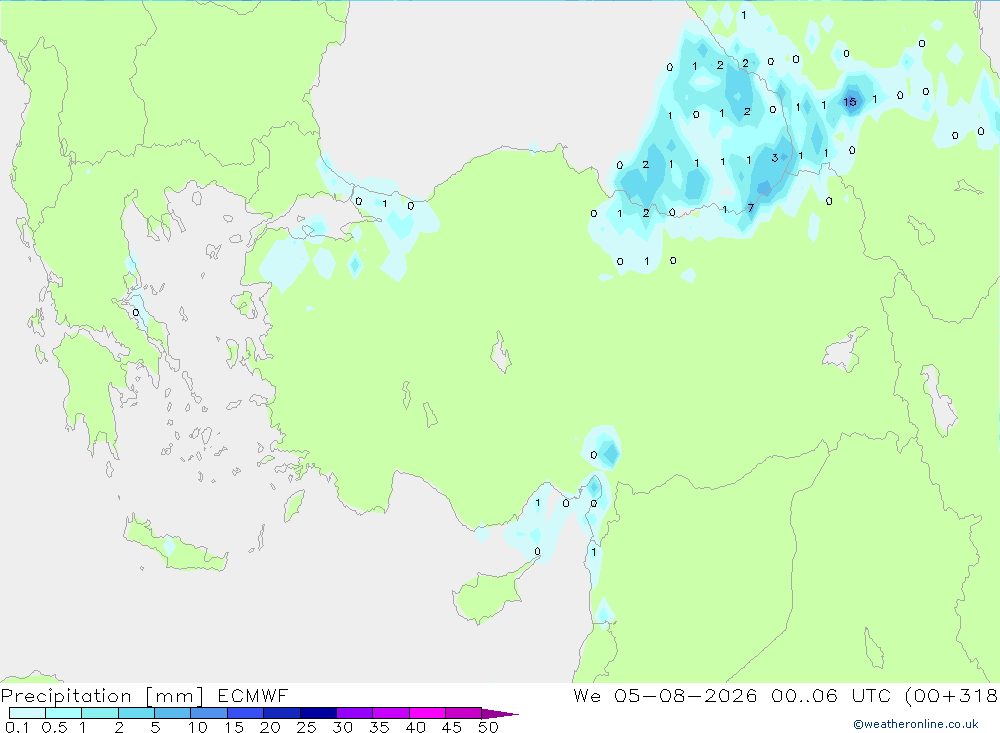Select the 5–10 mm legend color swatch
Screen dimensions: 1000x733
(x=172, y=713)
